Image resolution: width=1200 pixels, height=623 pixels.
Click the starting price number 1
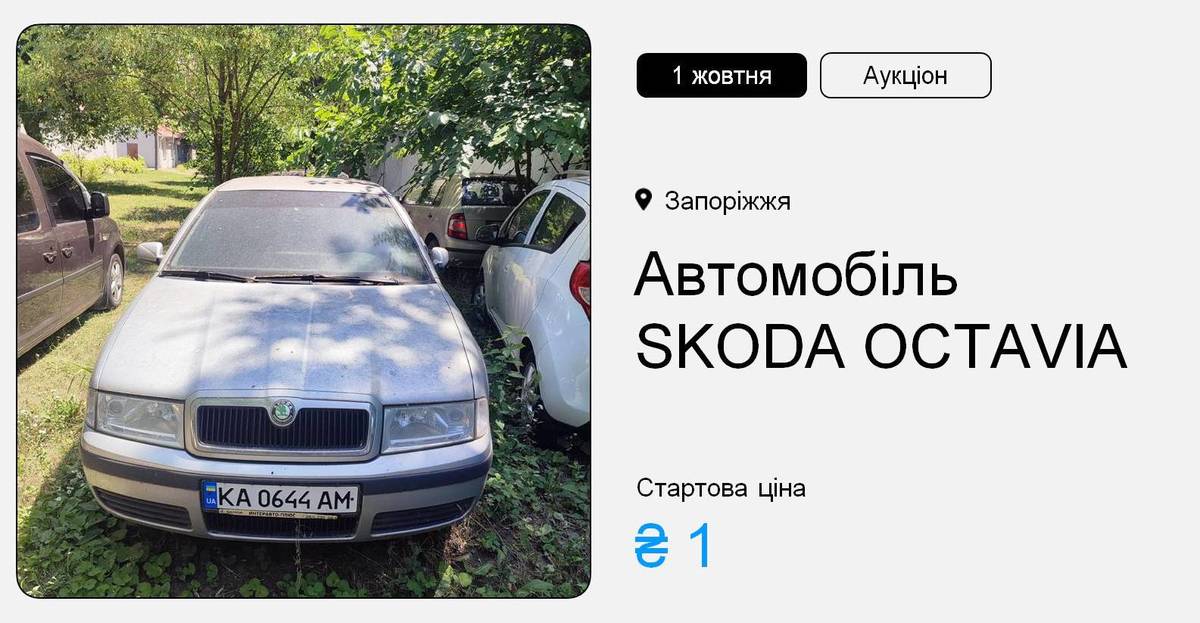(x=702, y=548)
